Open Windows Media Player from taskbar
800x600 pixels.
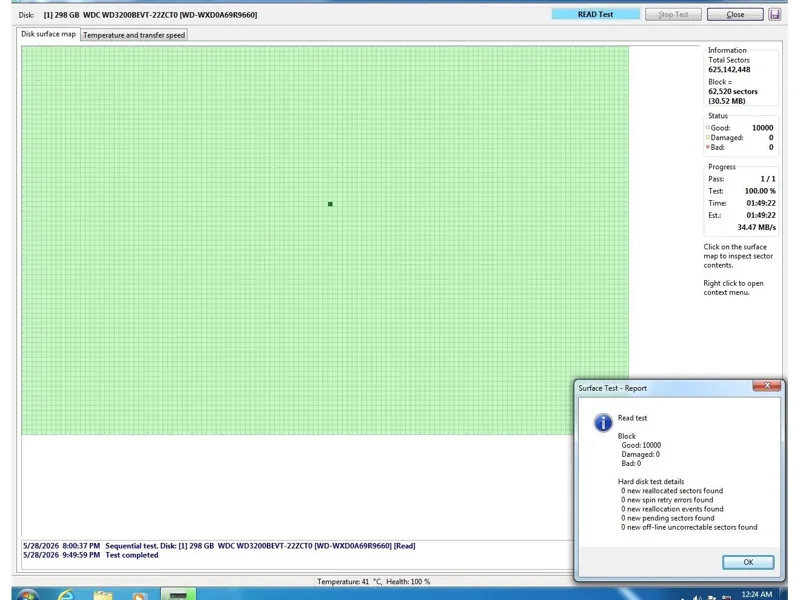point(139,595)
